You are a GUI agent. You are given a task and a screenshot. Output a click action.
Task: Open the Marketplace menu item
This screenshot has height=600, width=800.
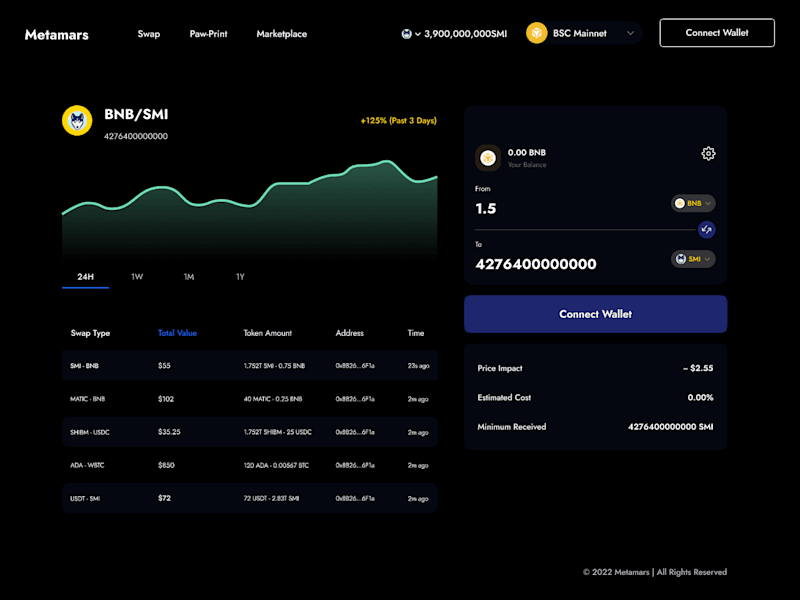coord(282,34)
